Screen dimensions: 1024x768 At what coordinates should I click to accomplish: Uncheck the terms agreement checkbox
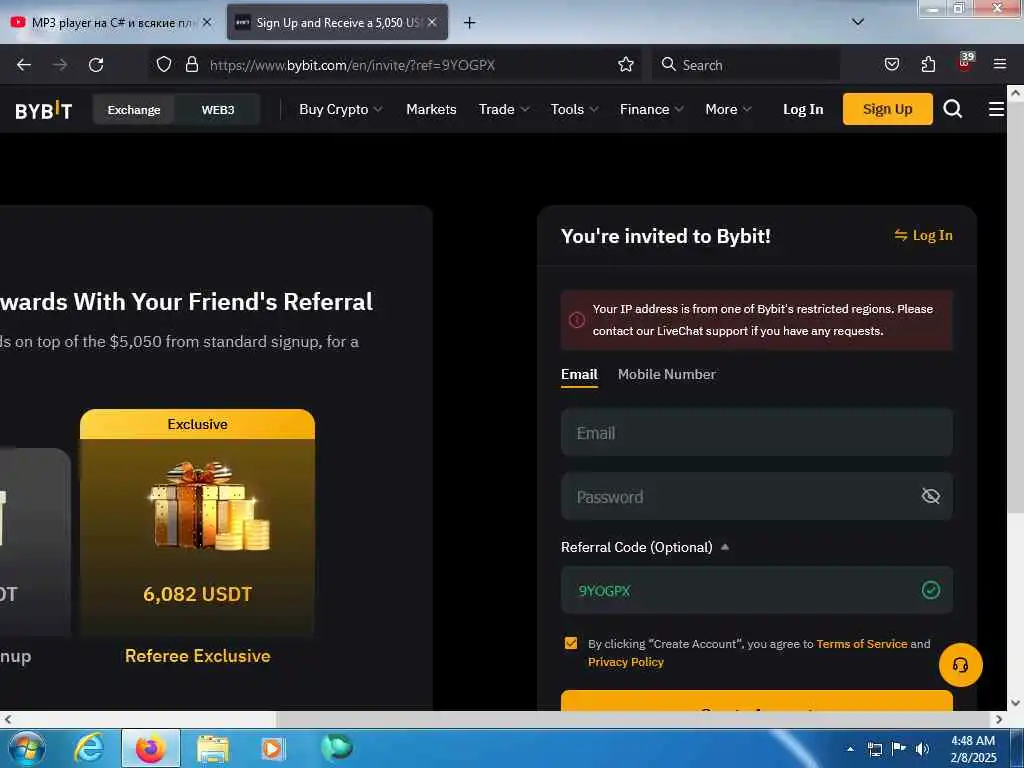(571, 643)
